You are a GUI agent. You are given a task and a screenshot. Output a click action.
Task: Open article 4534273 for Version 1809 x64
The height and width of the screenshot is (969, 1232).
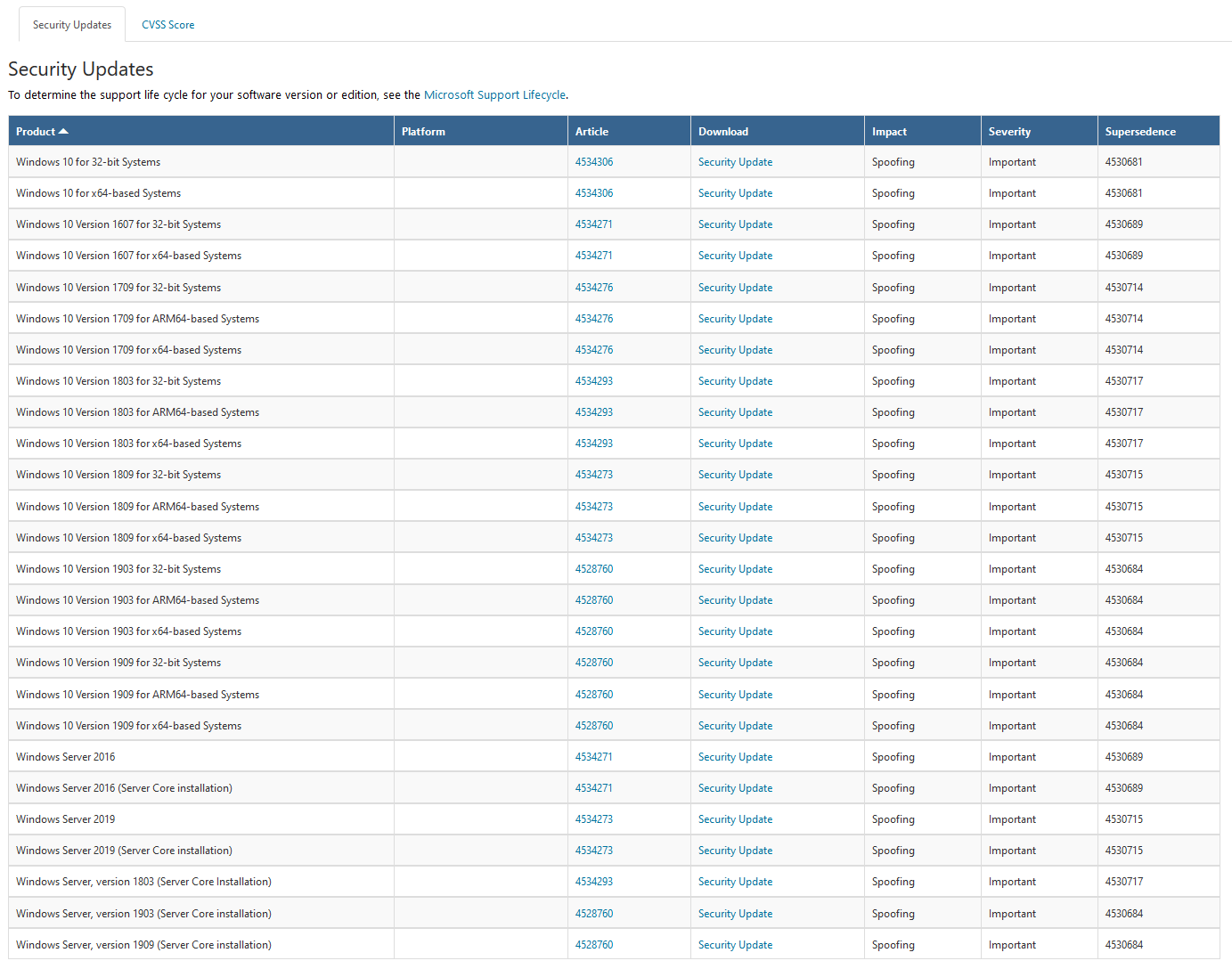pos(594,538)
